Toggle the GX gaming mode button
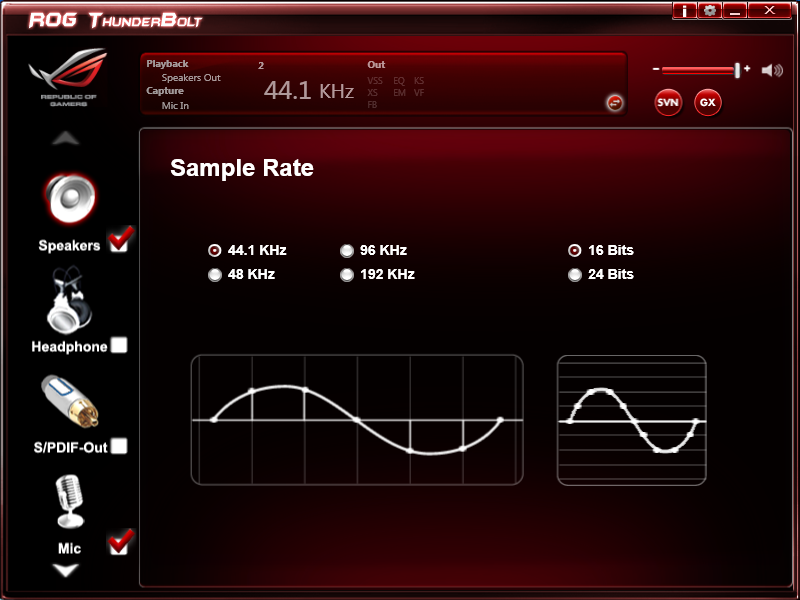Screen dimensions: 800x600 click(708, 103)
